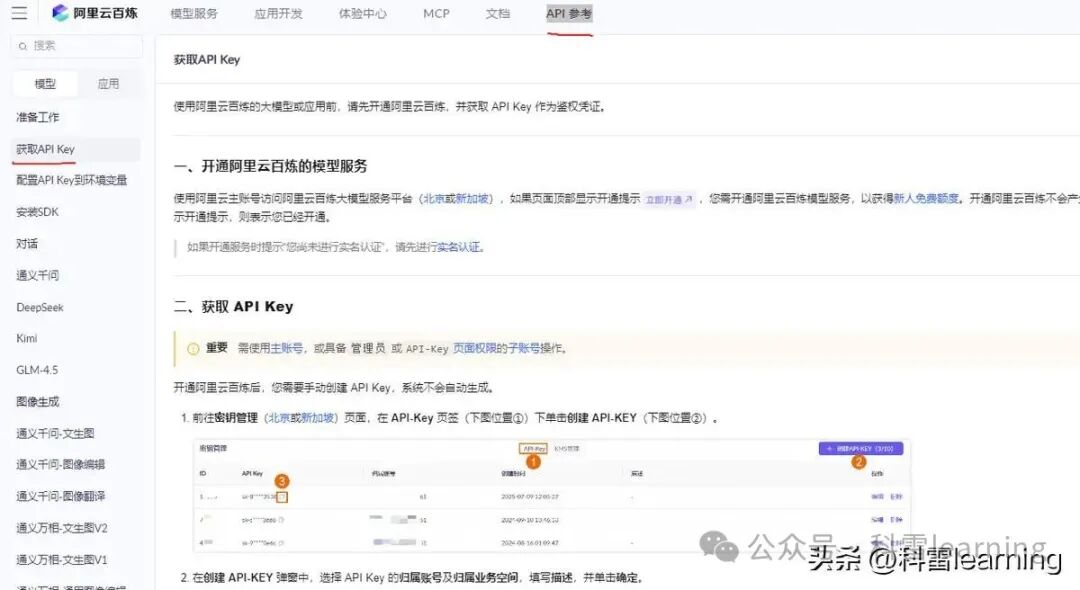This screenshot has height=590, width=1080.
Task: Open 通义万相-文生图V2 sidebar item
Action: [x=62, y=528]
